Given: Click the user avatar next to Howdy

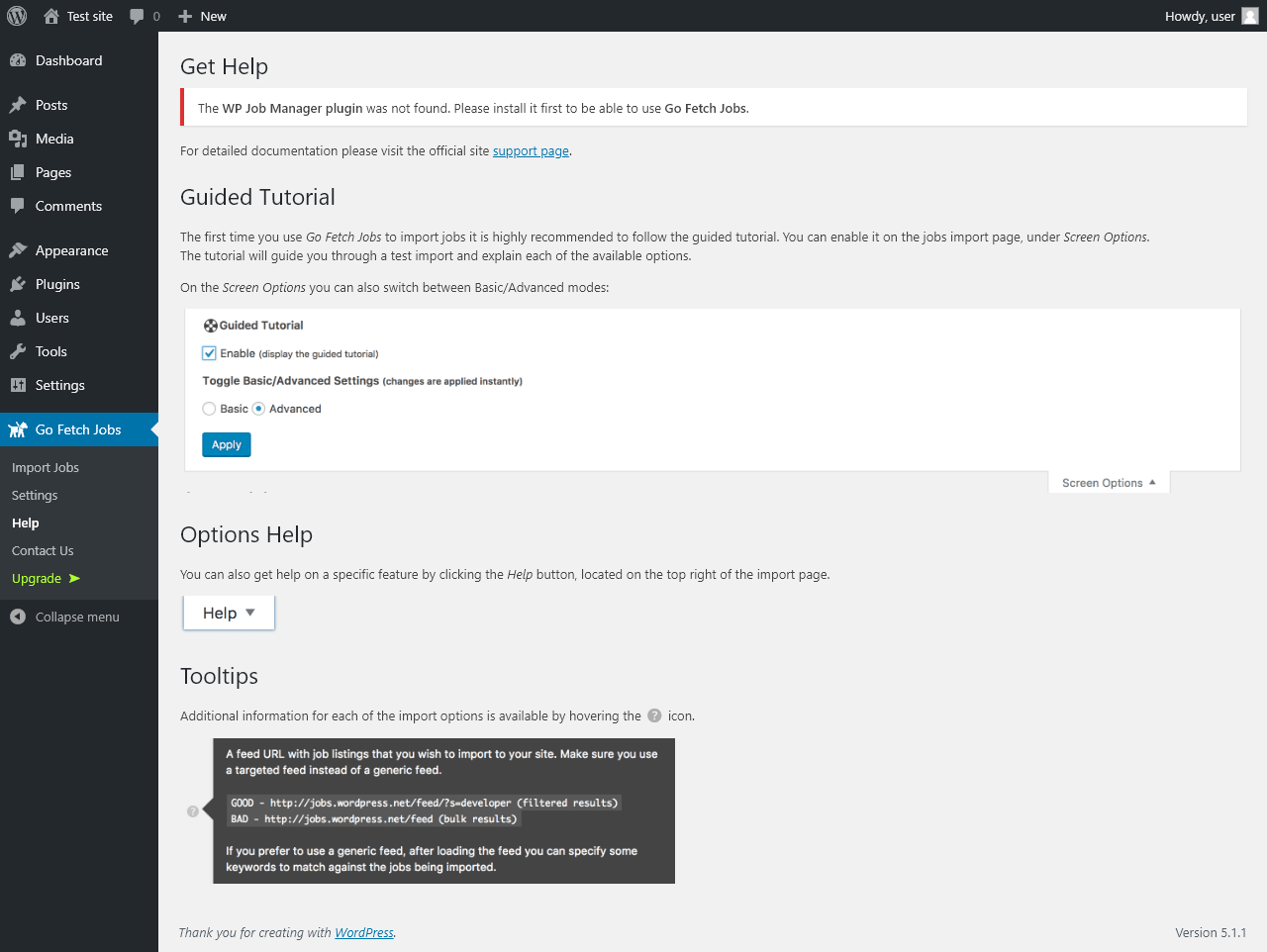Looking at the screenshot, I should pyautogui.click(x=1250, y=16).
